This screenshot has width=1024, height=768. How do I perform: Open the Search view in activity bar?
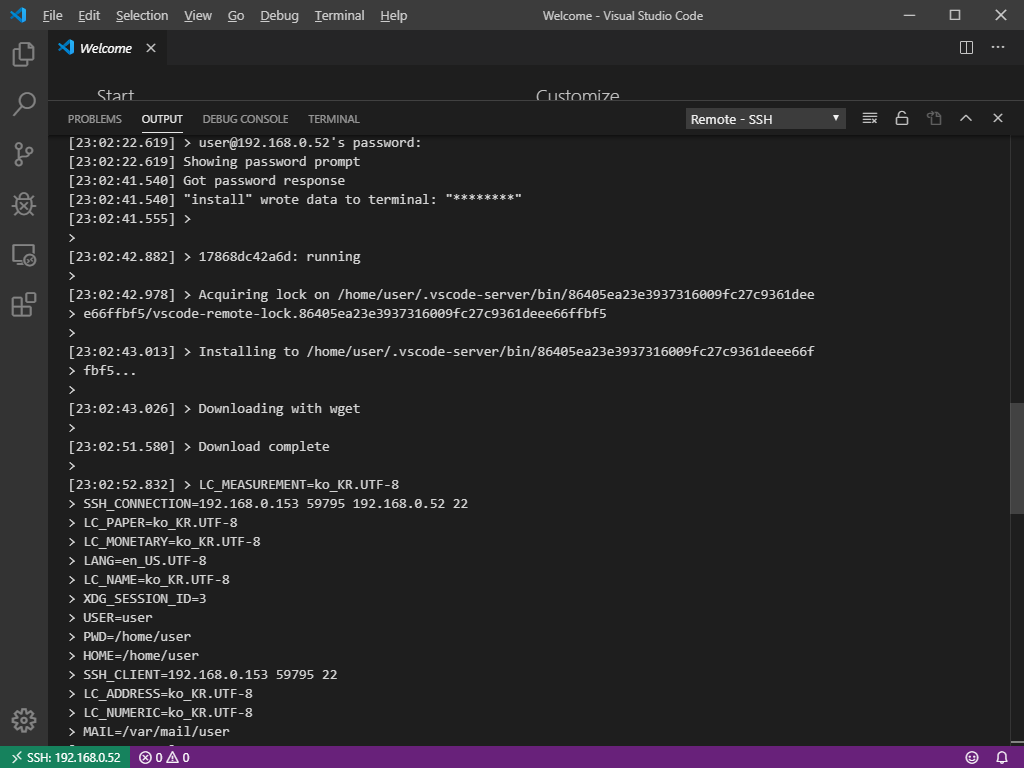(24, 104)
